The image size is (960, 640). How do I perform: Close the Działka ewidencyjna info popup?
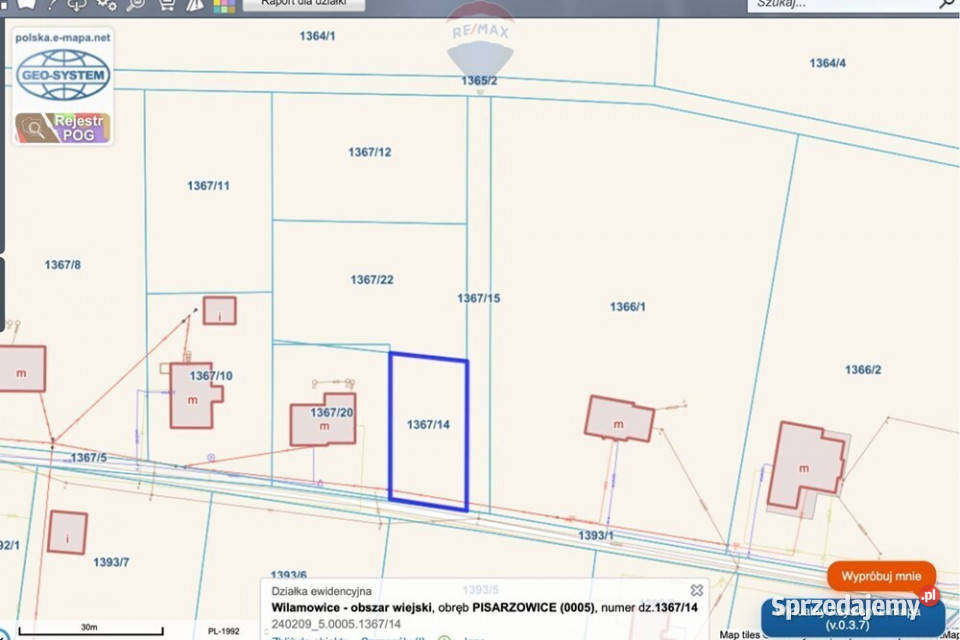coord(697,590)
